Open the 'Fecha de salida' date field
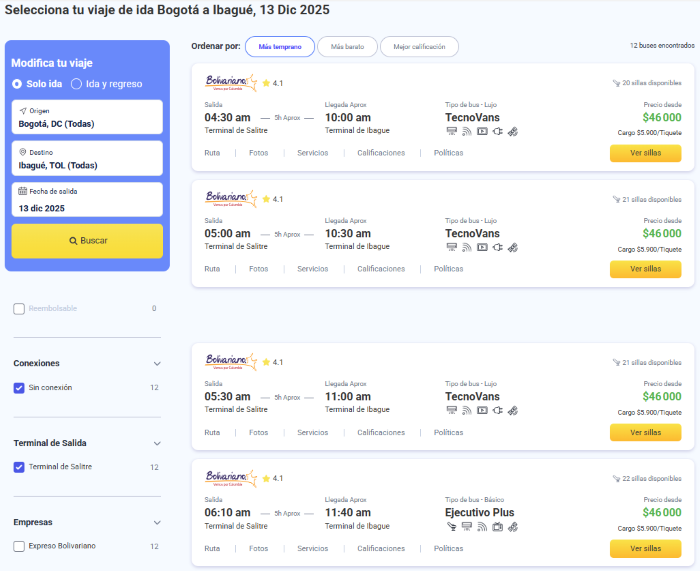700x571 pixels. 87,200
